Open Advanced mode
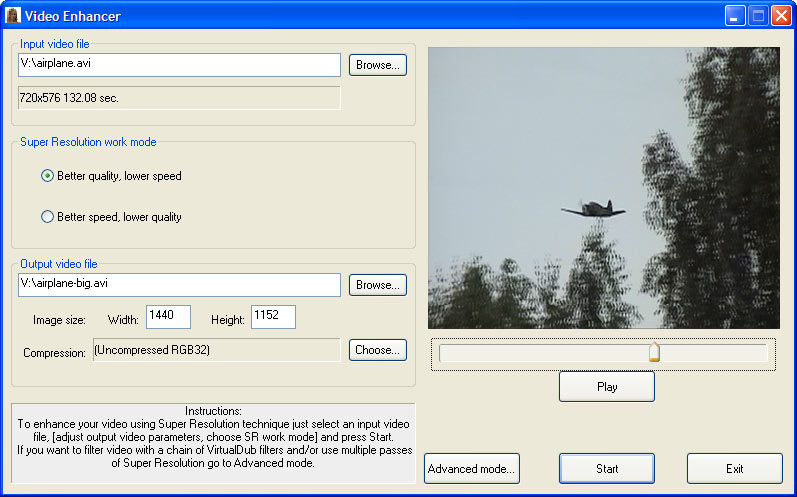797x497 pixels. click(472, 469)
